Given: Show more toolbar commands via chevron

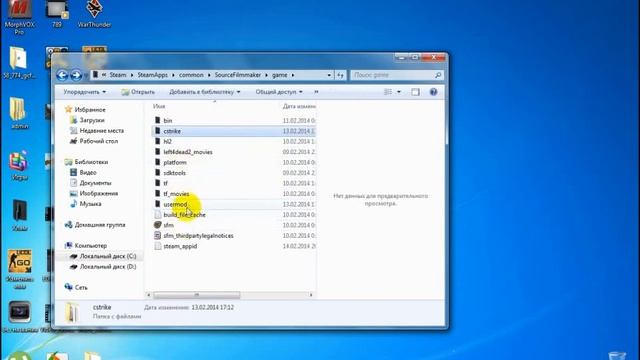Looking at the screenshot, I should click(316, 92).
